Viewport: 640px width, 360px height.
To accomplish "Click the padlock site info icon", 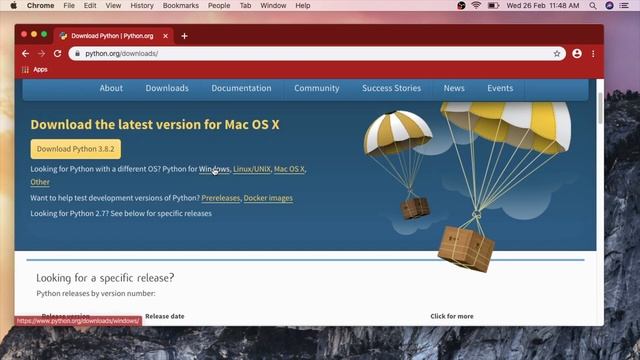I will 78,53.
